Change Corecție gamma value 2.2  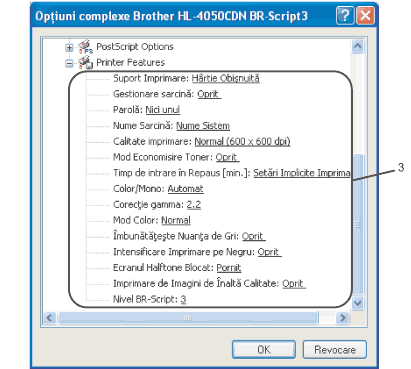(194, 204)
